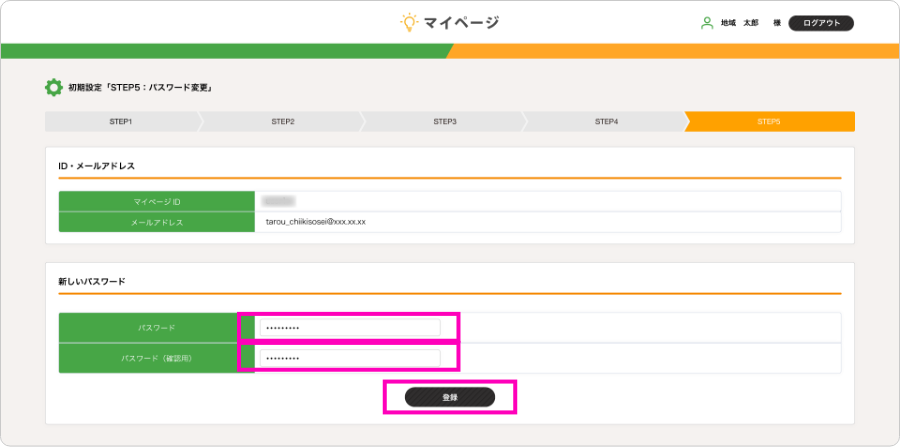The height and width of the screenshot is (447, 900).
Task: Click the マイページ header title
Action: [462, 22]
